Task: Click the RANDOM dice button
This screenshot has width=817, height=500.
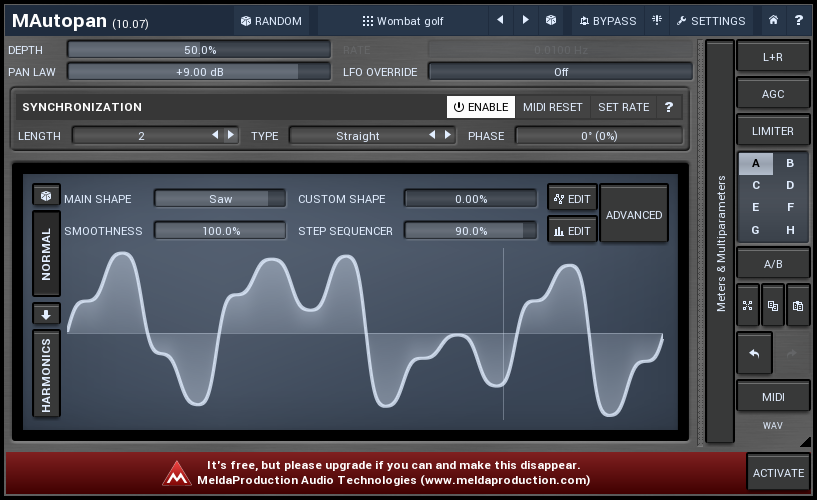Action: click(271, 21)
